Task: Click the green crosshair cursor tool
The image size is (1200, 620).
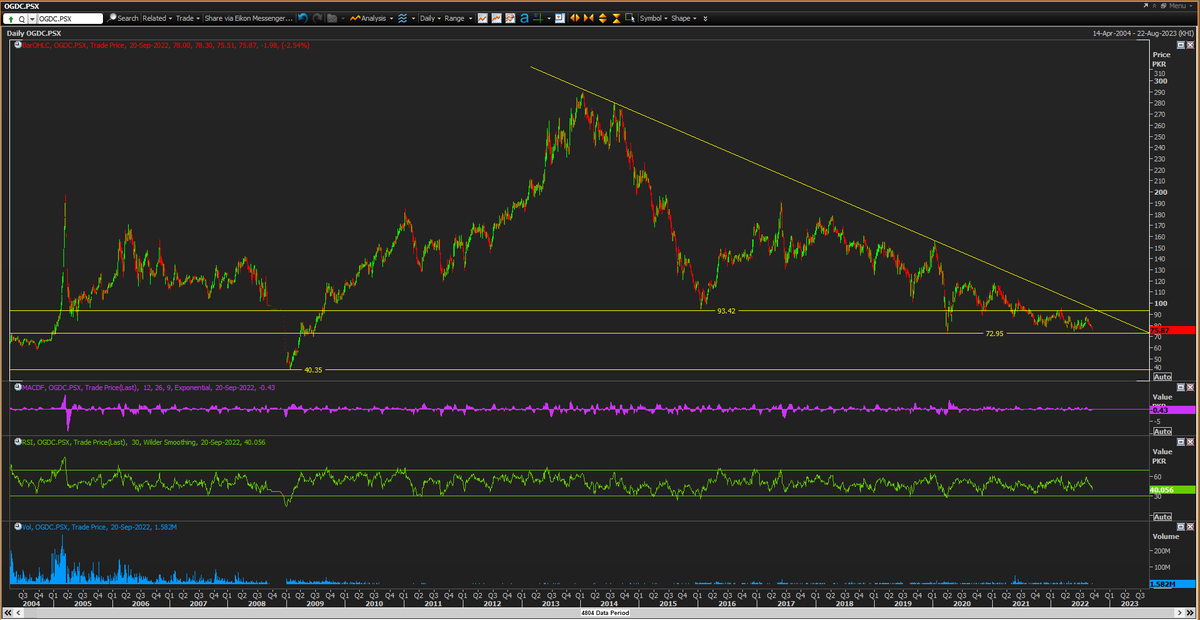Action: [540, 18]
